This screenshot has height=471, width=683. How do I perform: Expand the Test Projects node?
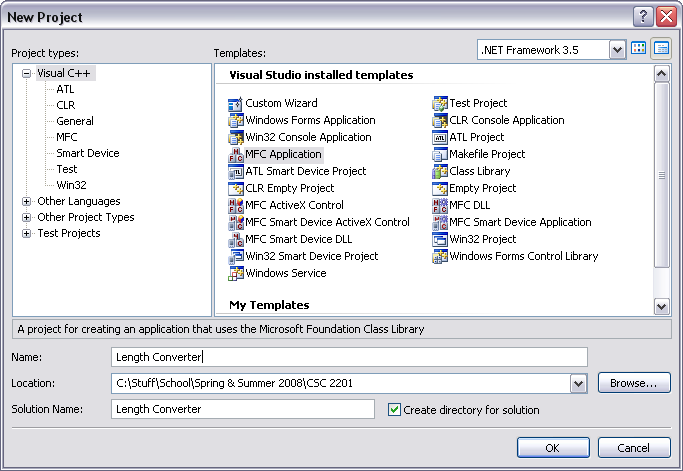(27, 234)
